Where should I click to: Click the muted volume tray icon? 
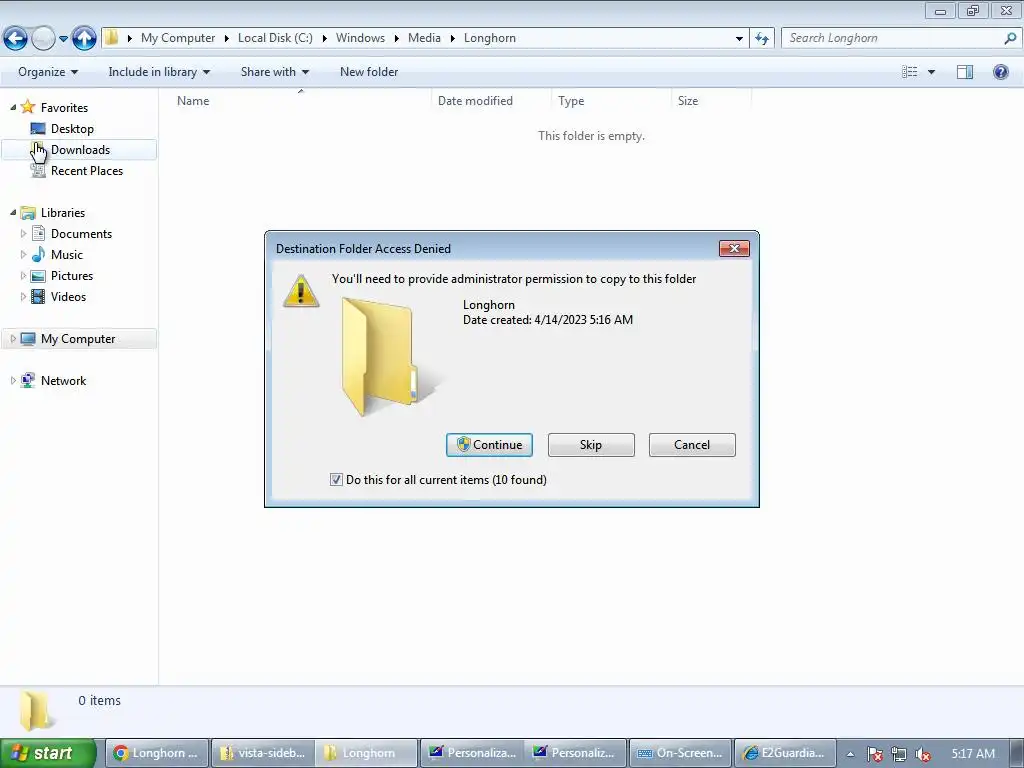923,754
